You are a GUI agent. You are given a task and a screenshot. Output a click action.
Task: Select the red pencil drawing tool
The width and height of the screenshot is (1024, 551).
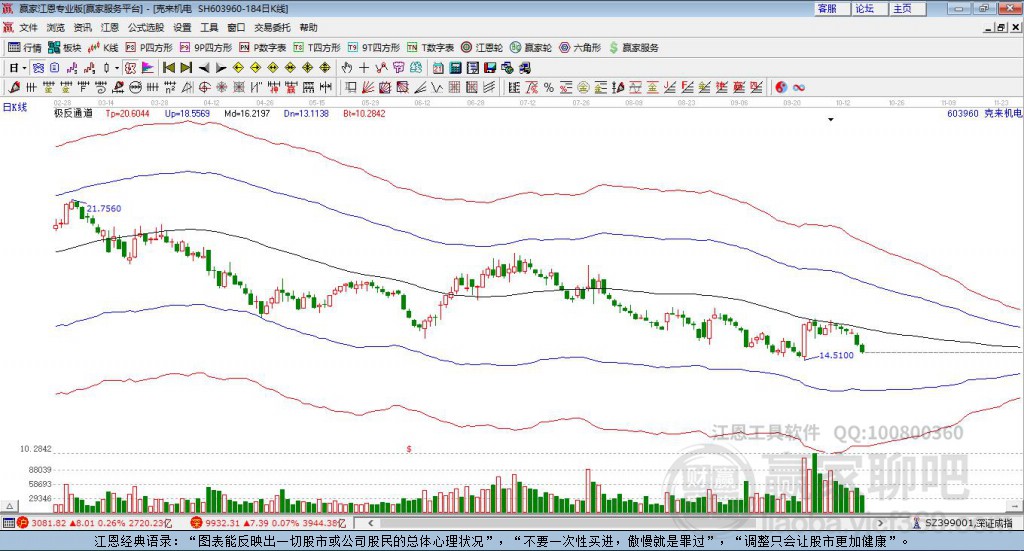coord(13,87)
